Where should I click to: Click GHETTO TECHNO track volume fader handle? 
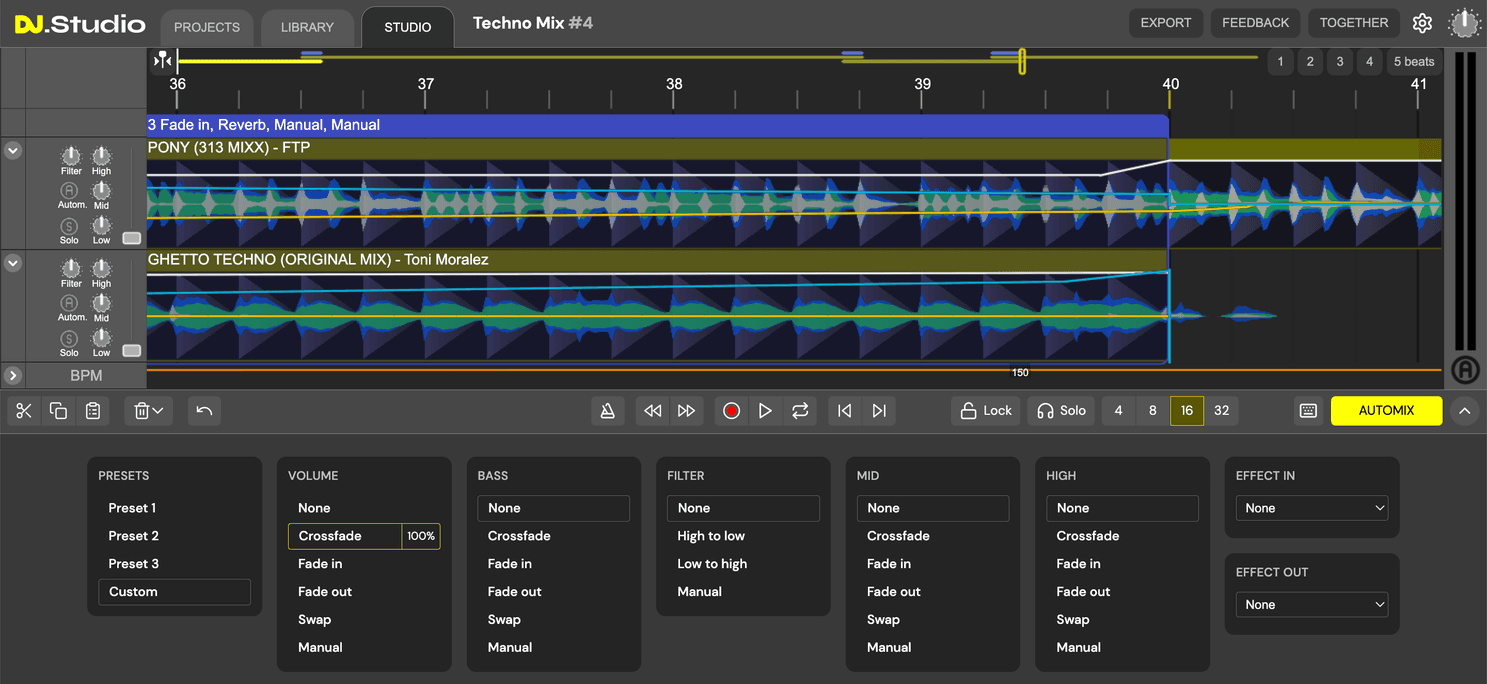click(x=131, y=351)
